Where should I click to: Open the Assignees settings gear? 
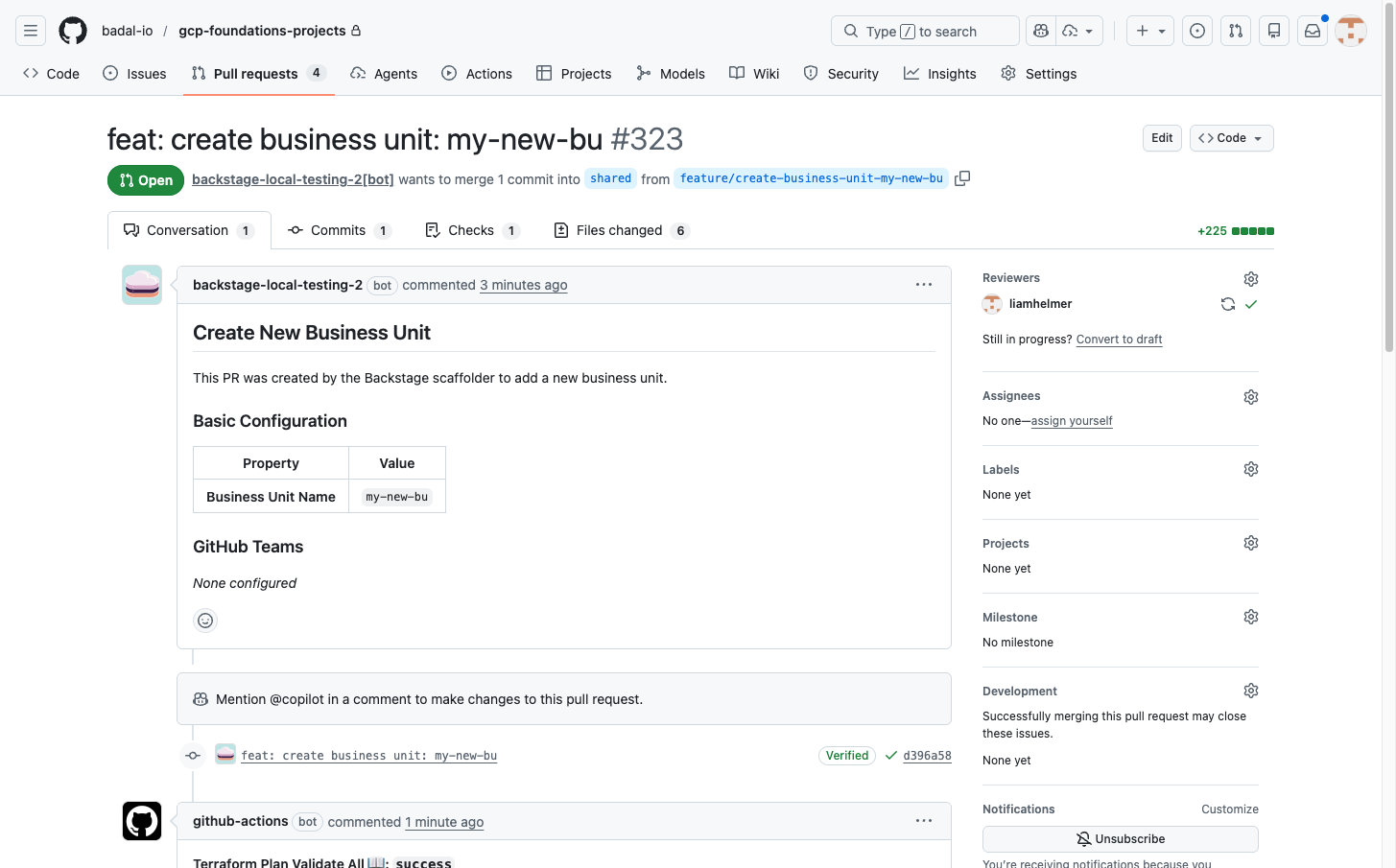(x=1251, y=397)
